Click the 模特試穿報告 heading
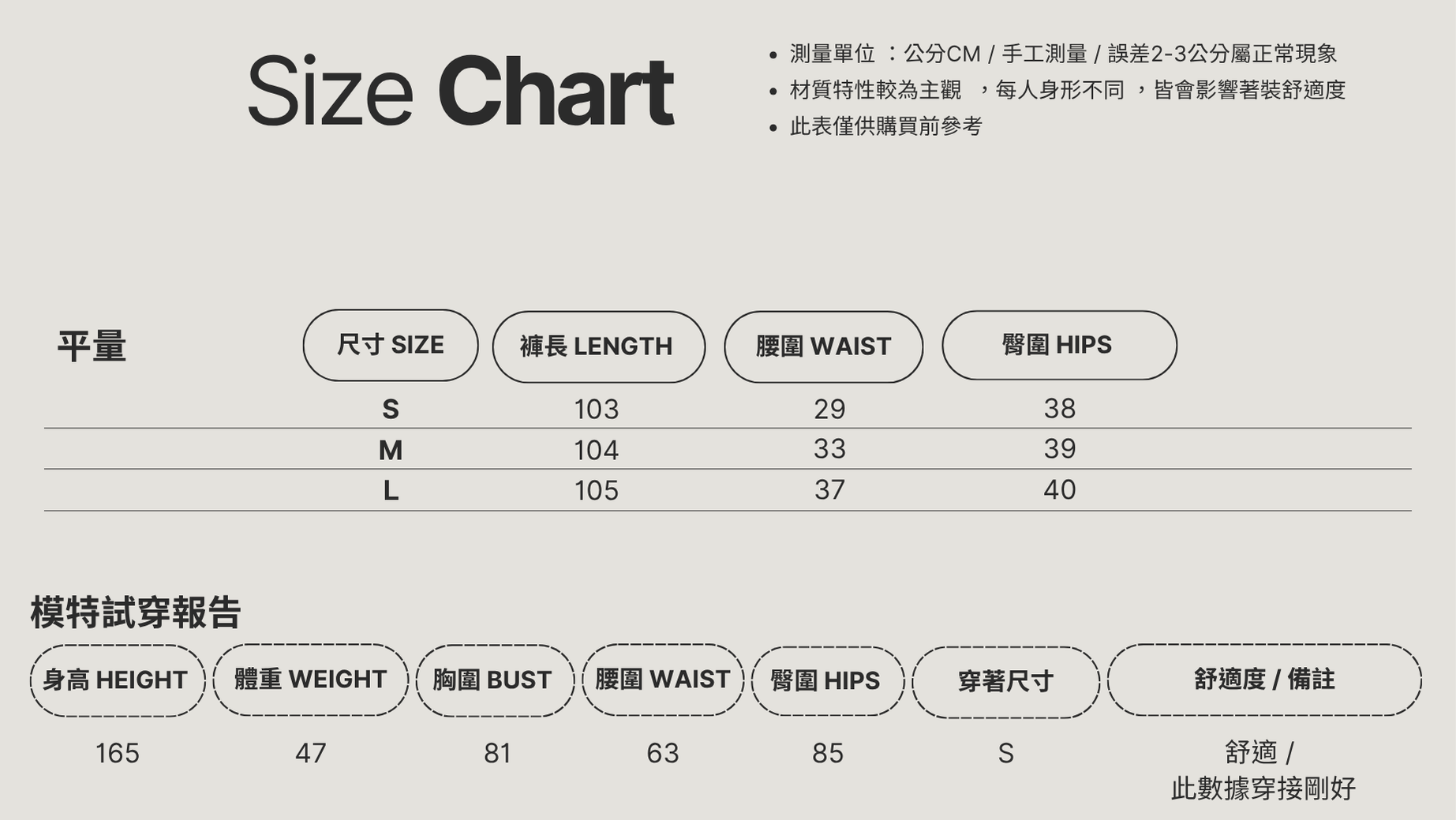 (x=135, y=612)
